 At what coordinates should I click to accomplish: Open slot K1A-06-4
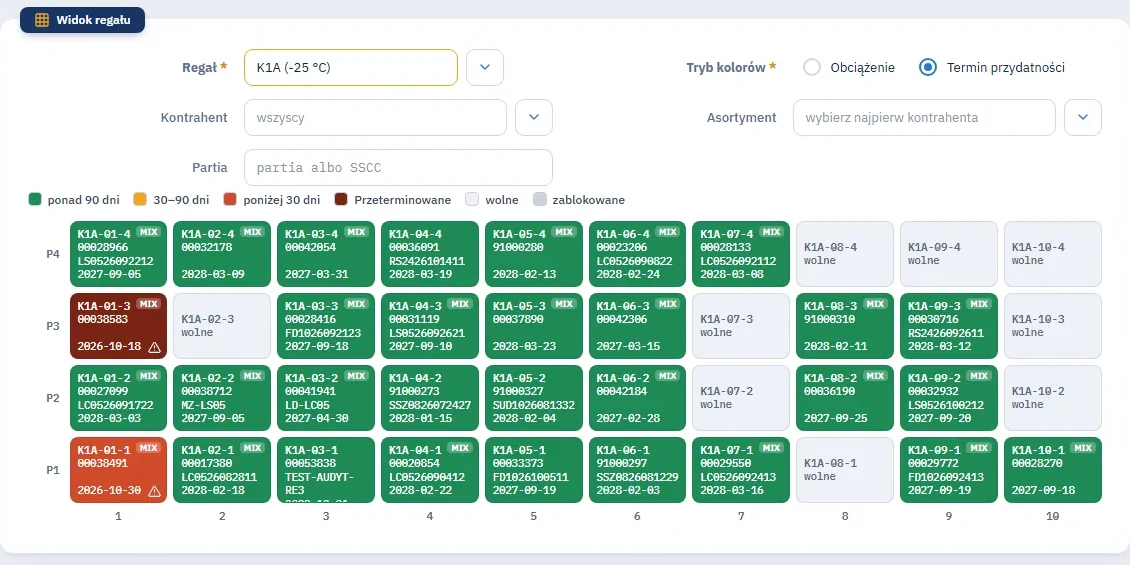[x=637, y=254]
